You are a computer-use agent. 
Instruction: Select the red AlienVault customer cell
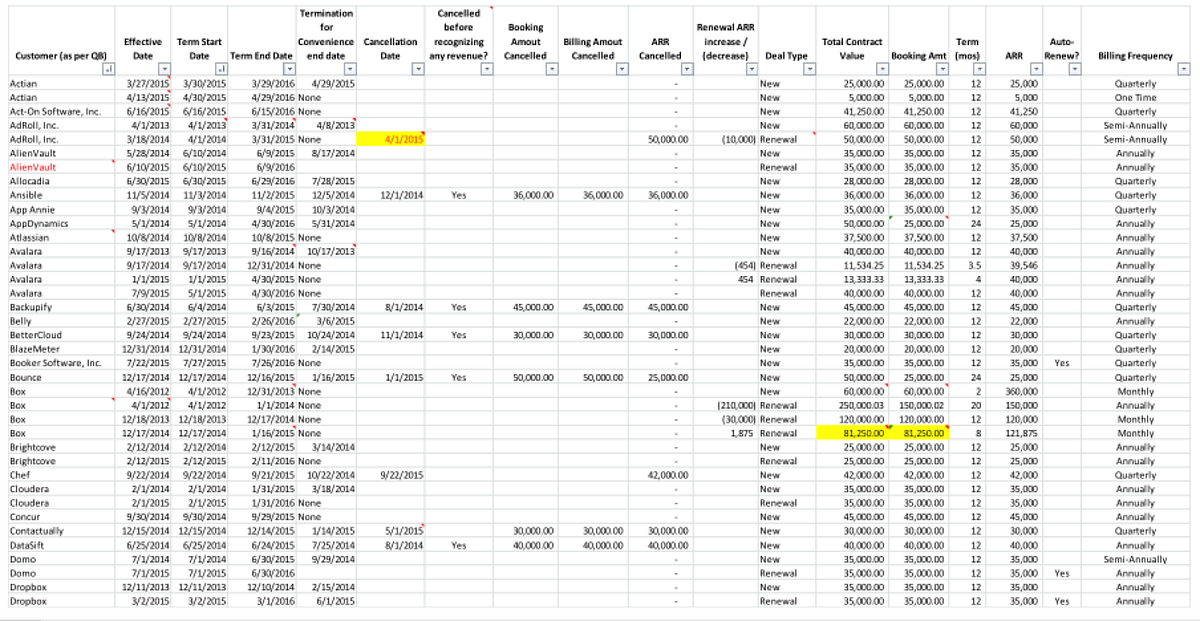point(61,168)
